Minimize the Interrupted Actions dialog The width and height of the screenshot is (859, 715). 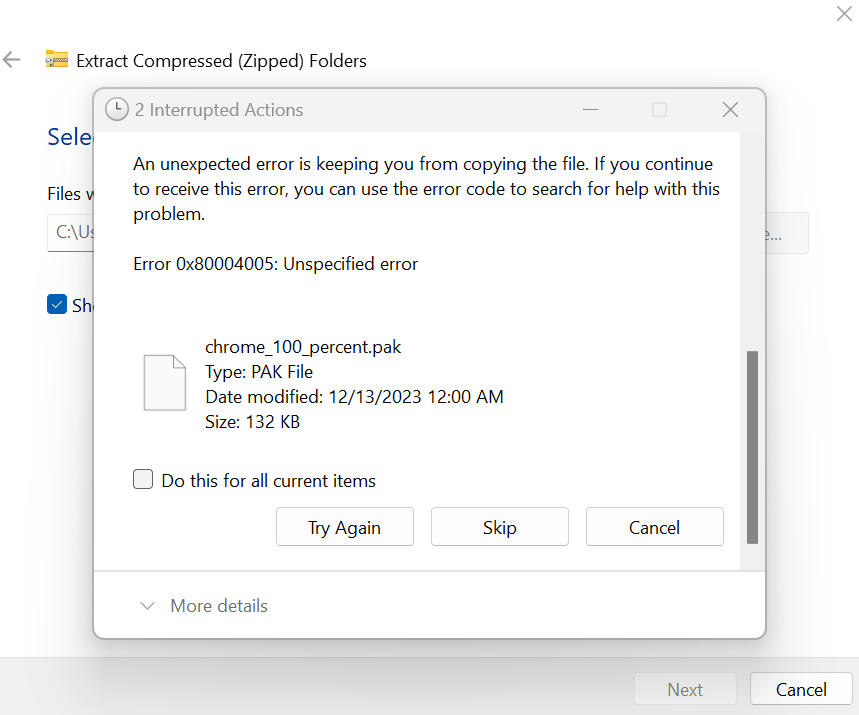click(x=590, y=110)
